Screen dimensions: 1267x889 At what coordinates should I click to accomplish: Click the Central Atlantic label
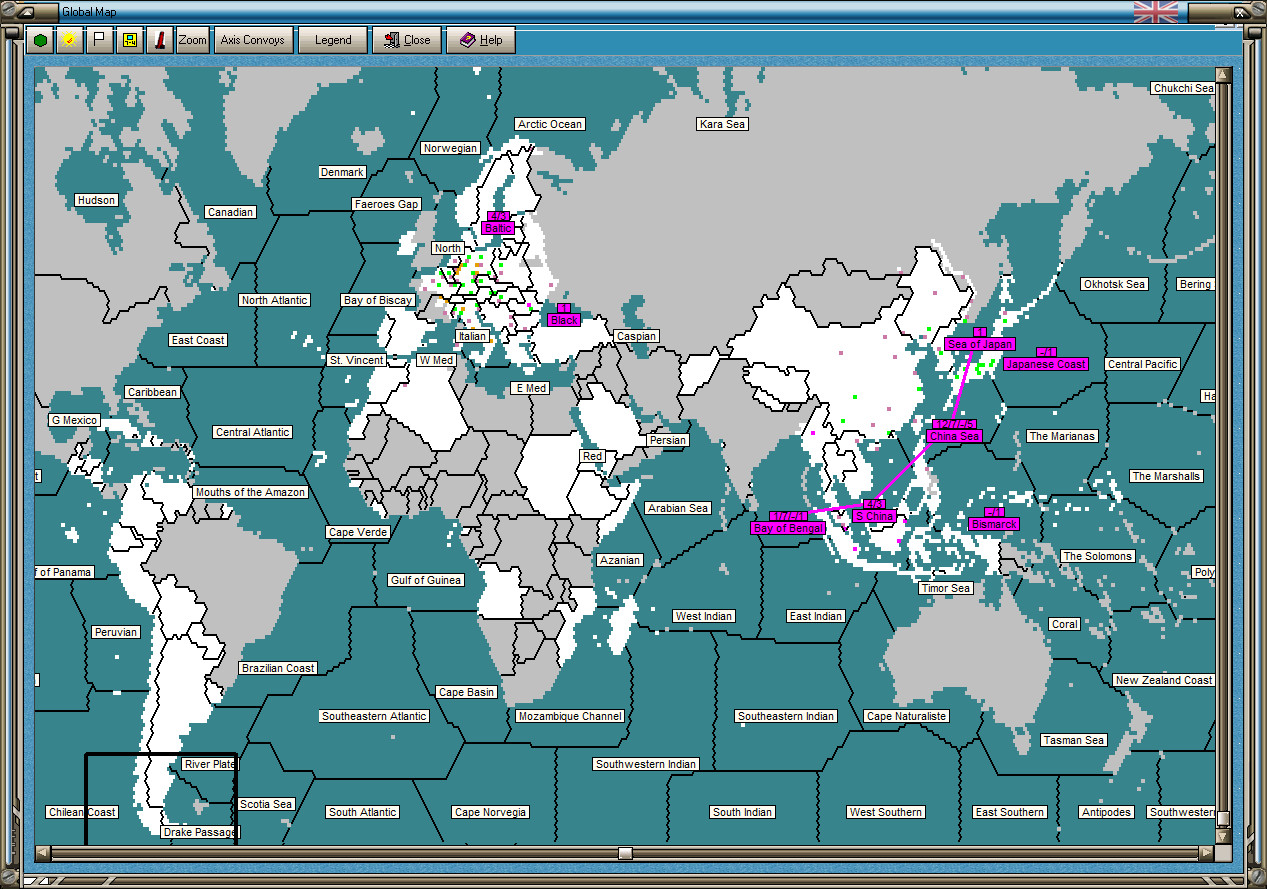253,432
